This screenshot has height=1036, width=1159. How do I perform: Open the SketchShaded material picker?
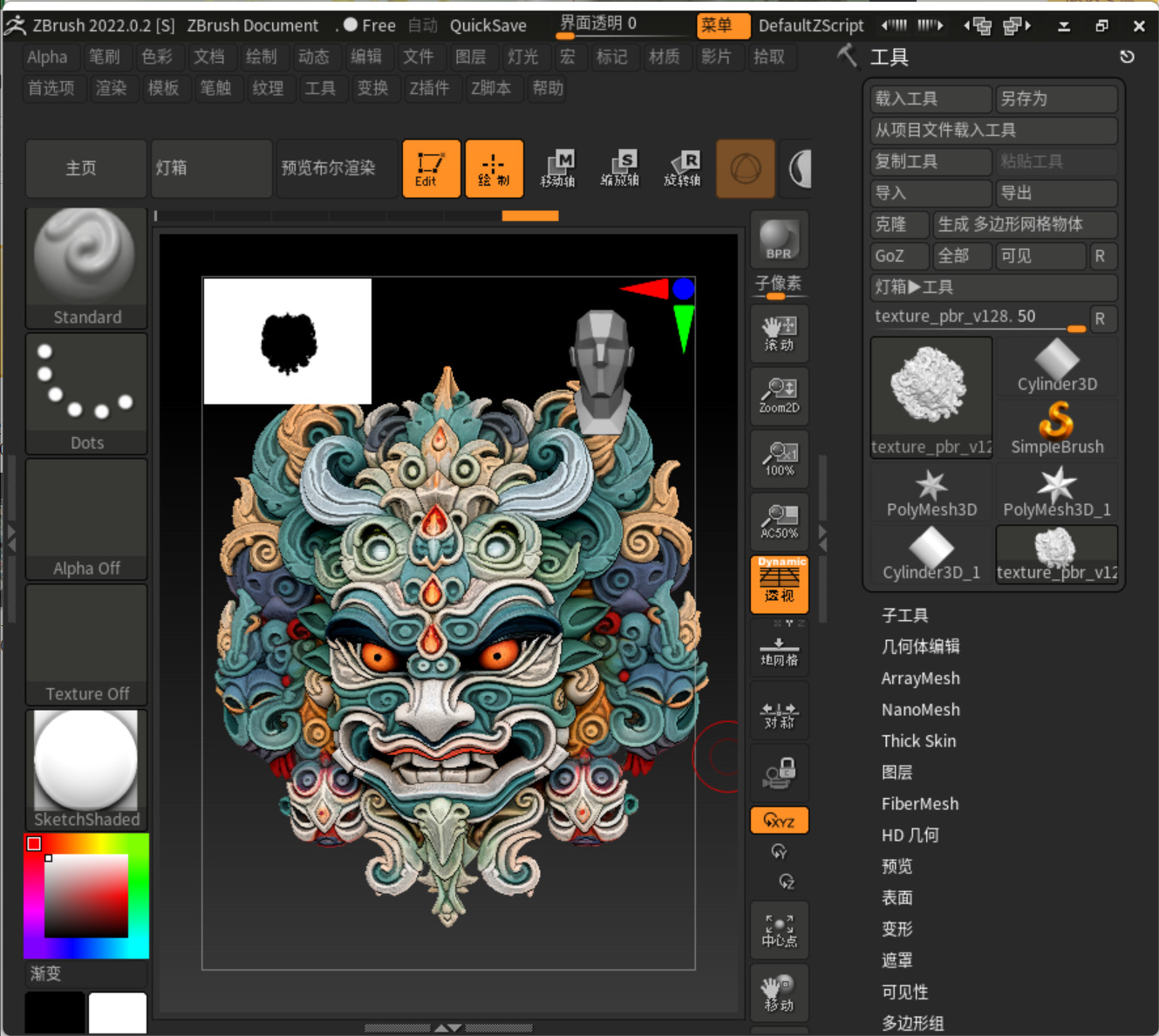pos(86,770)
